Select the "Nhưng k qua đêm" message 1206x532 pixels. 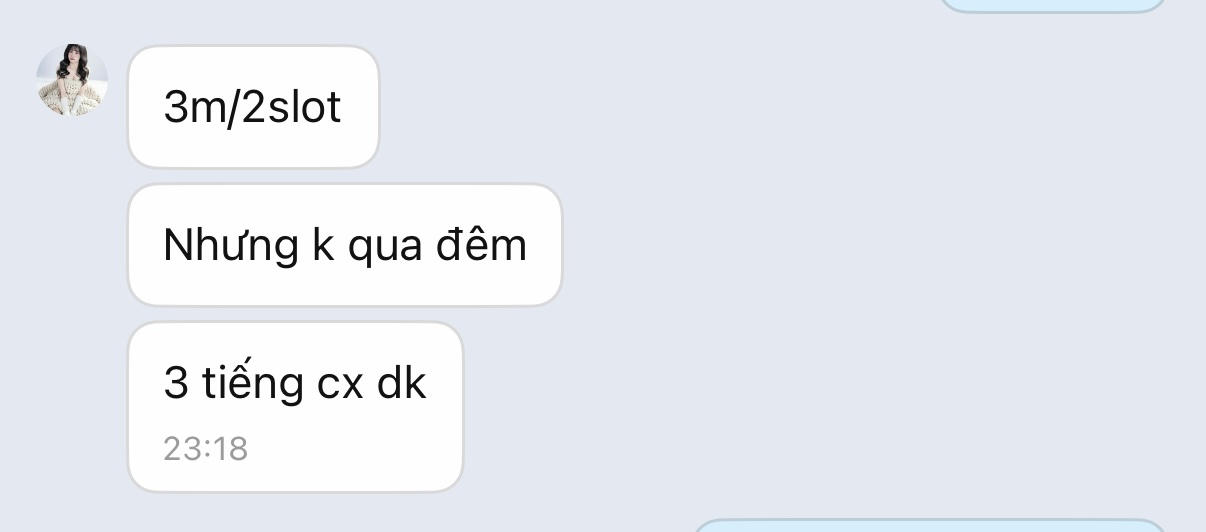345,245
